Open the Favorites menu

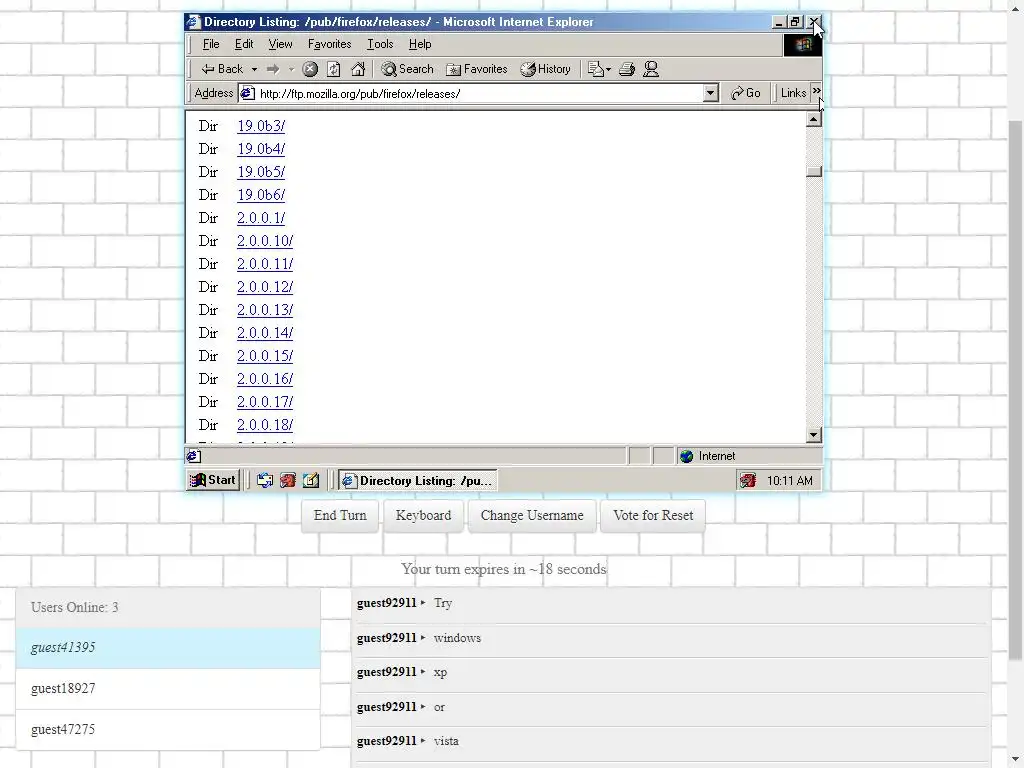(329, 44)
